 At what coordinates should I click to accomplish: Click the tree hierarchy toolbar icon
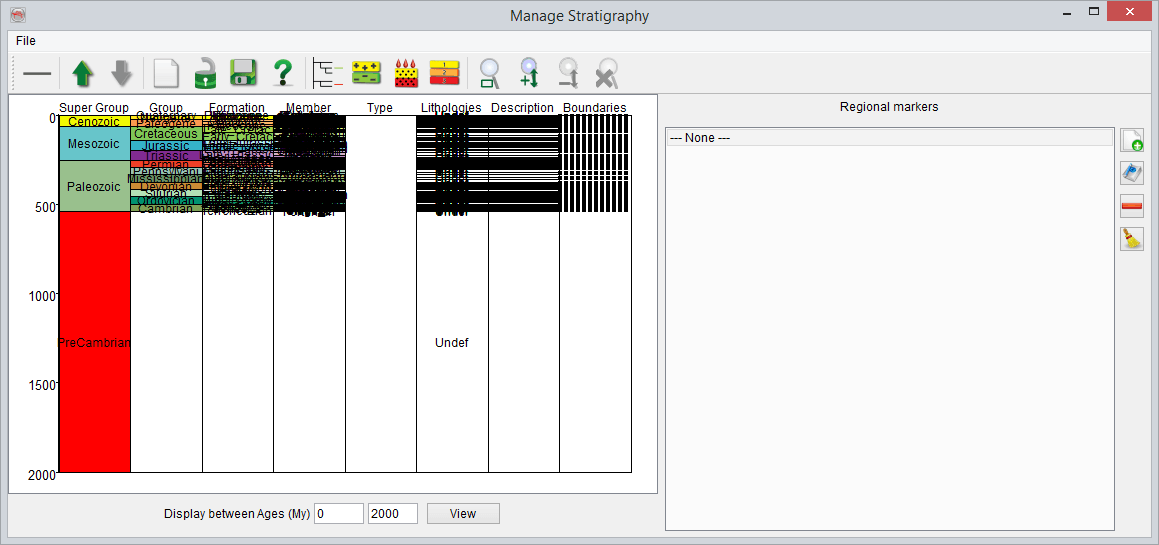click(x=327, y=73)
